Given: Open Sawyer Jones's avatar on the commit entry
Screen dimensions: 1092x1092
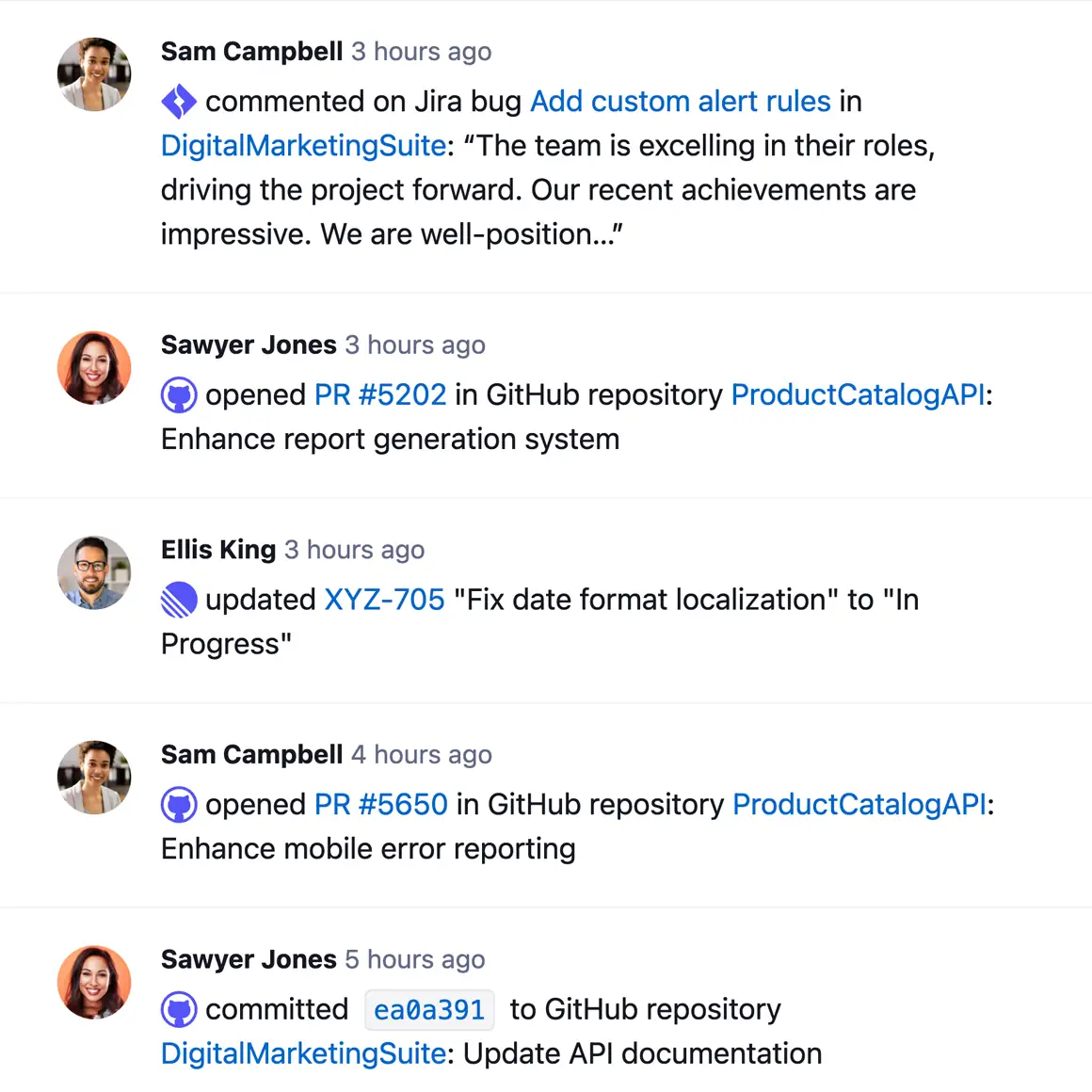Looking at the screenshot, I should (93, 983).
